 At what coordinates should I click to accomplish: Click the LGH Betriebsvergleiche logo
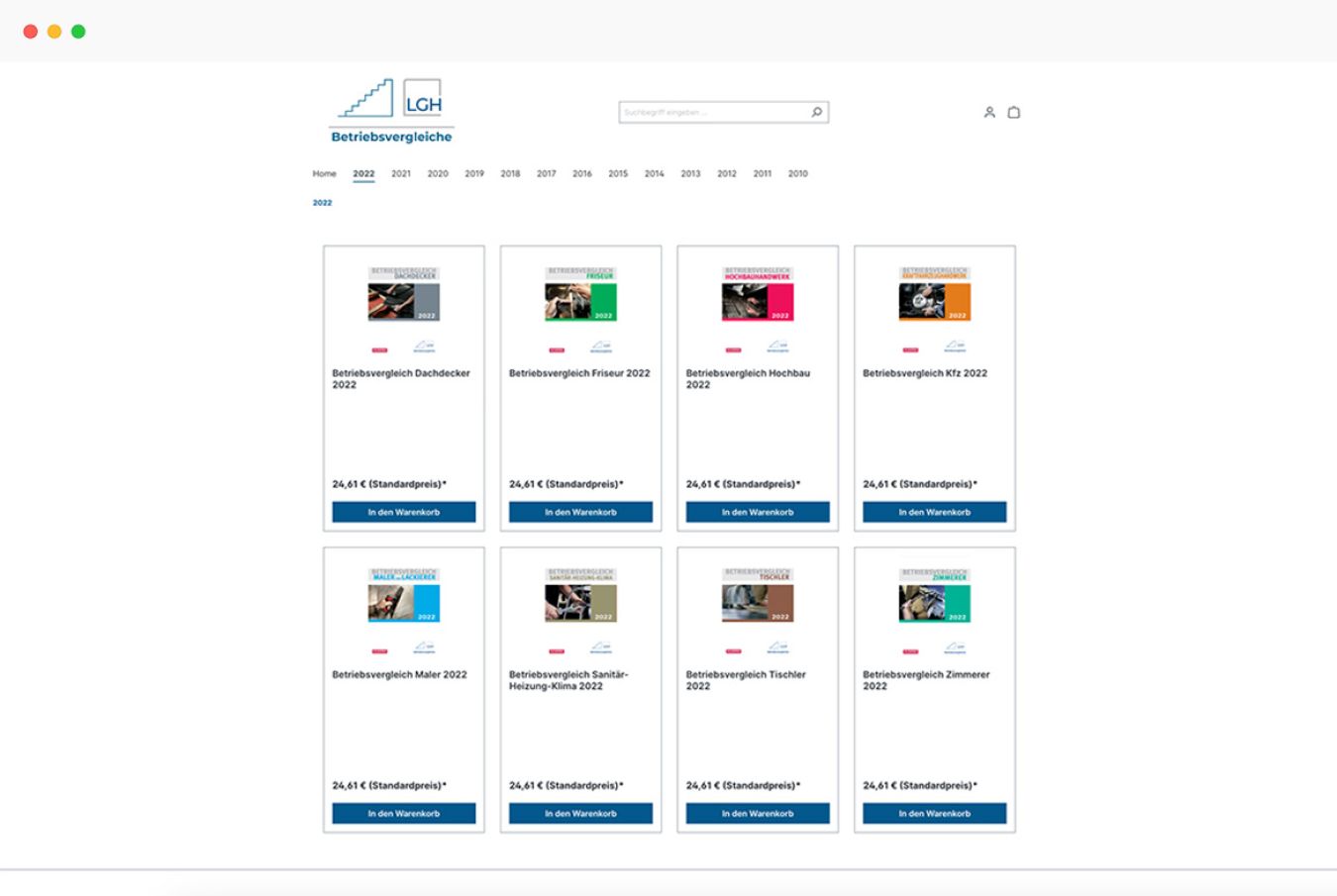391,112
